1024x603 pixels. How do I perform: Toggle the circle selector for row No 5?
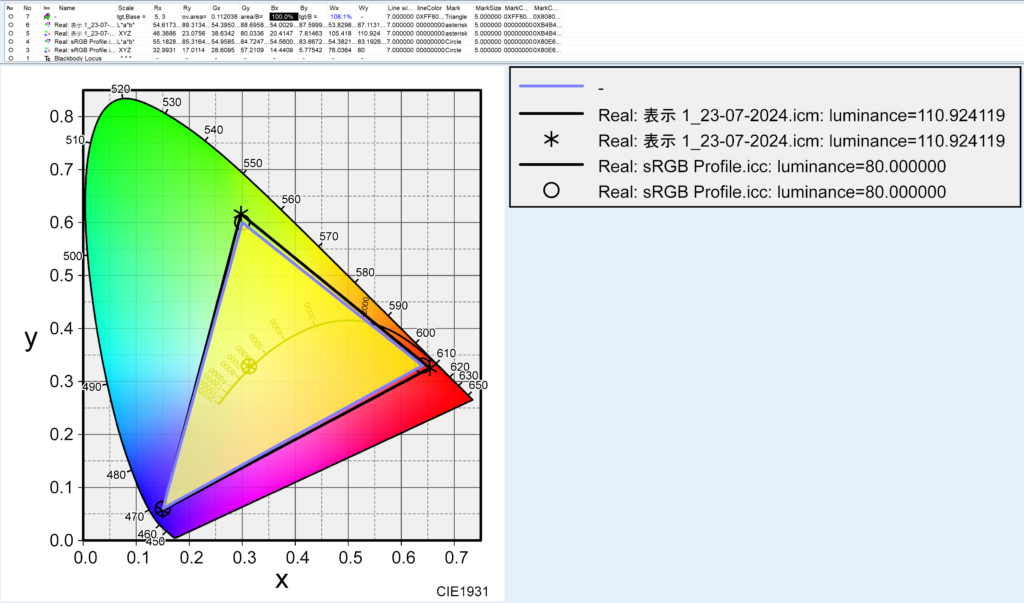10,33
